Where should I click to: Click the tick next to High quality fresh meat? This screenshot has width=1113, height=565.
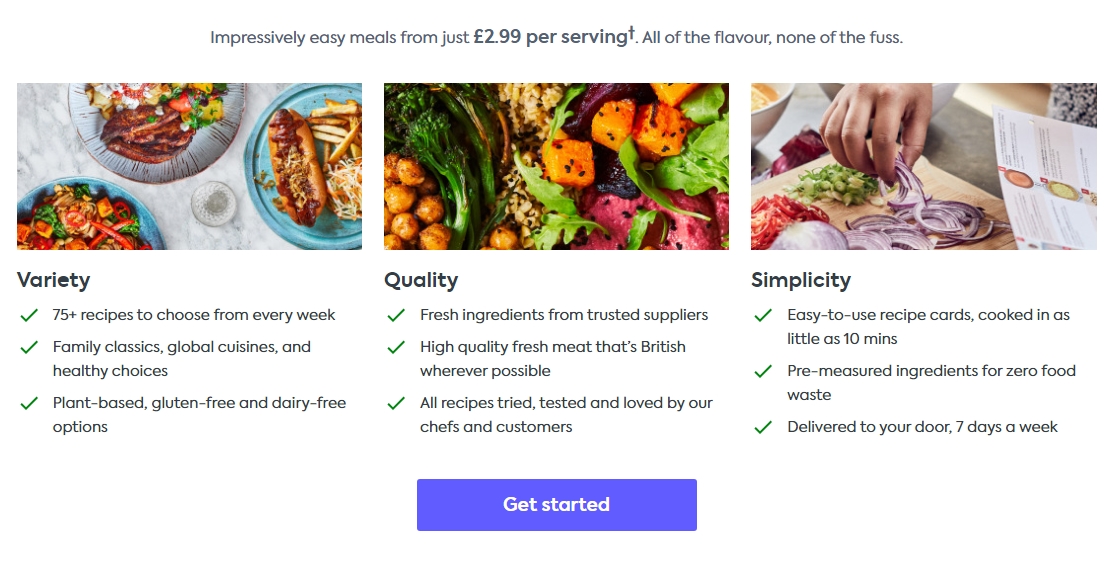point(396,347)
